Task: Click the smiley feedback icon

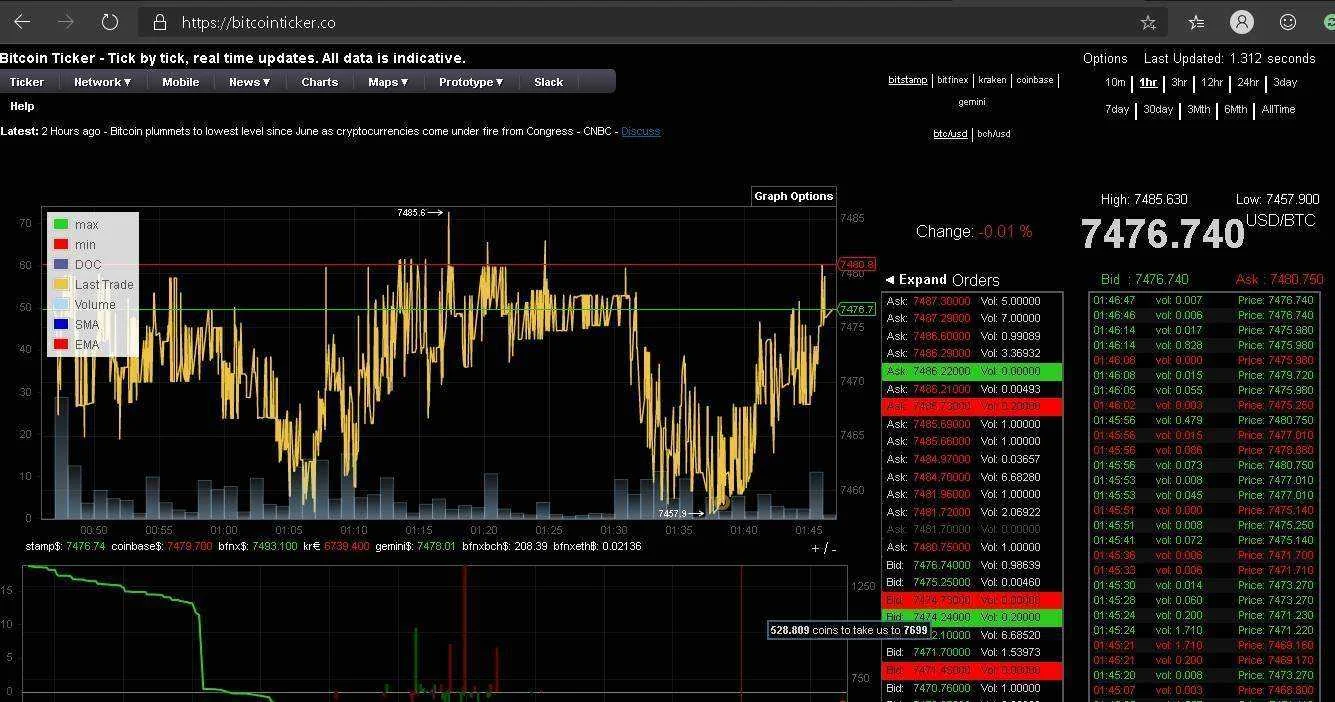Action: (1288, 22)
